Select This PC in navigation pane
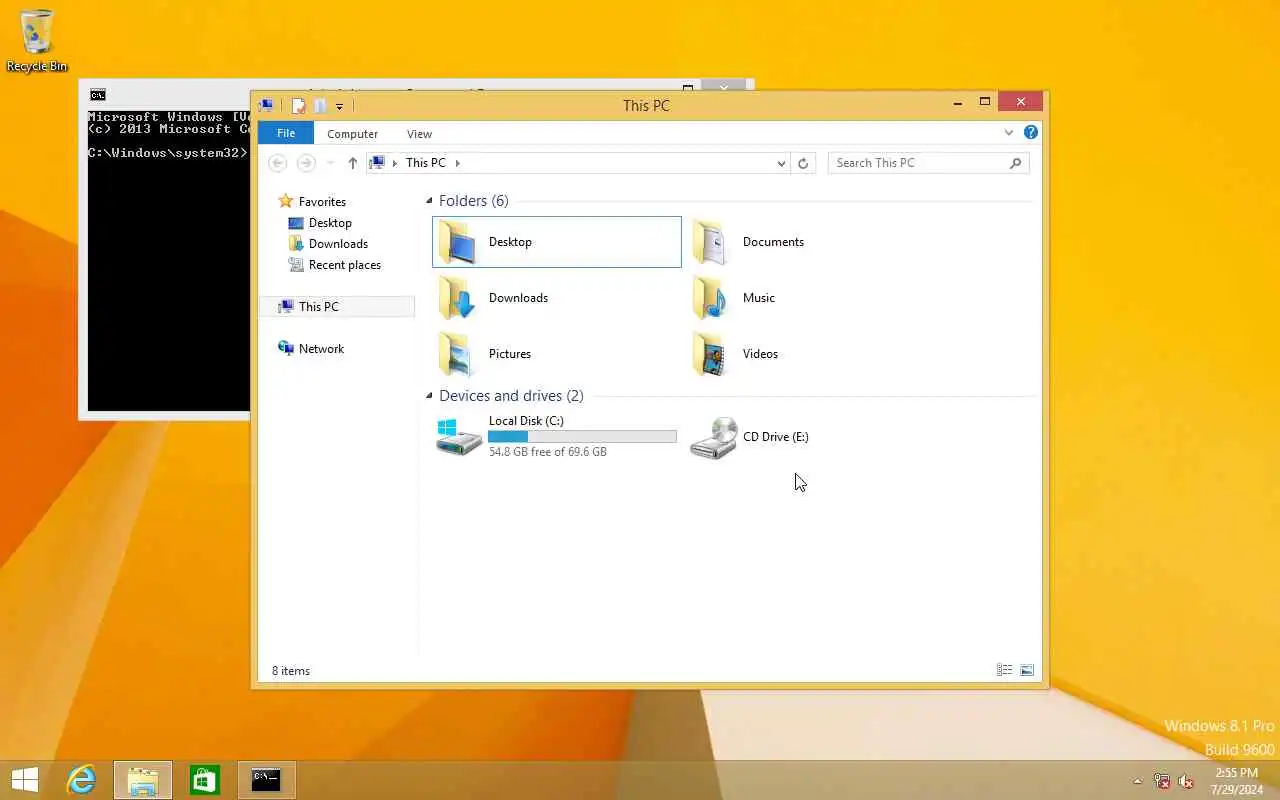The image size is (1280, 800). [336, 307]
